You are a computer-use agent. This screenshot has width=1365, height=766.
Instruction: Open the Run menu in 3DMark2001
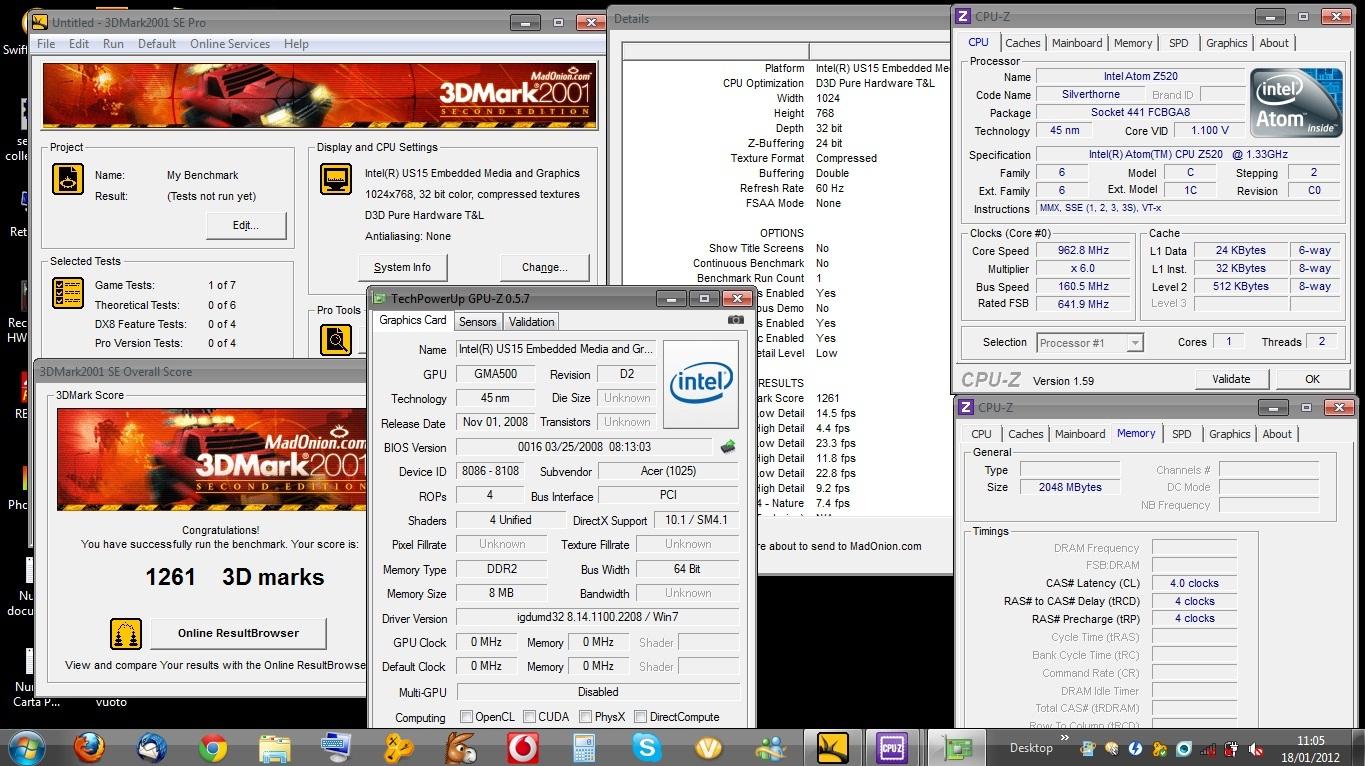[x=113, y=44]
